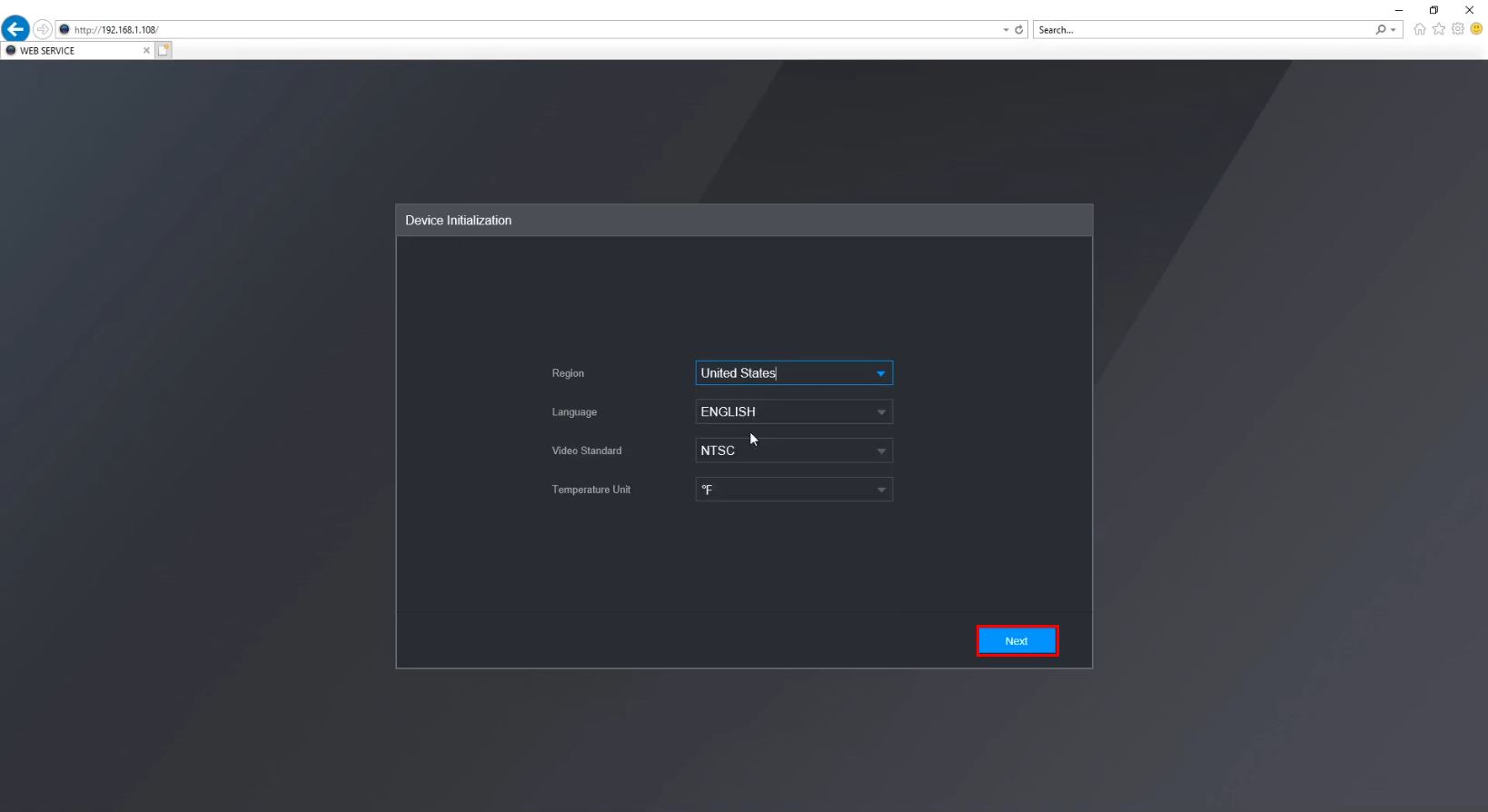Click the "Temperature Unit" field label
Image resolution: width=1488 pixels, height=812 pixels.
click(591, 490)
